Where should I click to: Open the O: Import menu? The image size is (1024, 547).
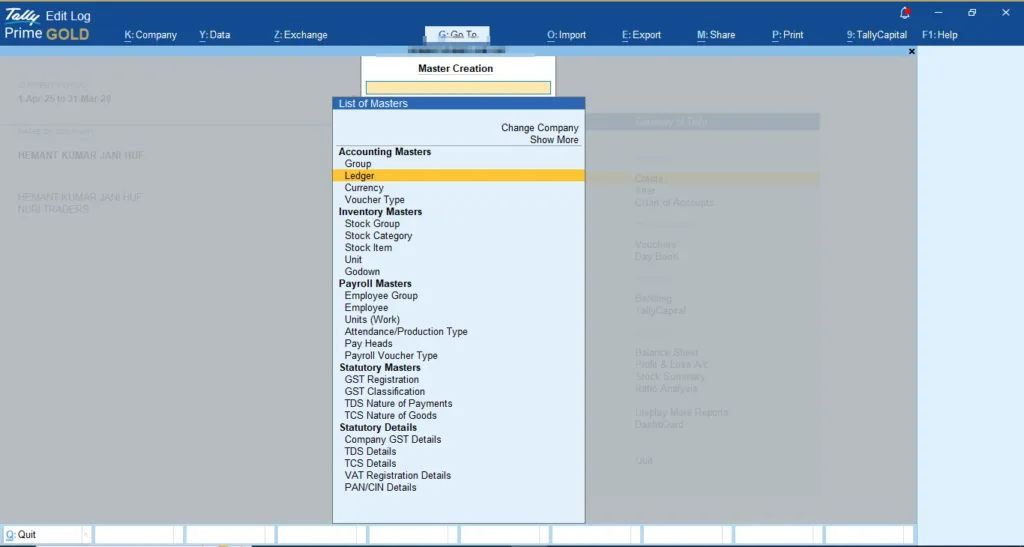[566, 35]
